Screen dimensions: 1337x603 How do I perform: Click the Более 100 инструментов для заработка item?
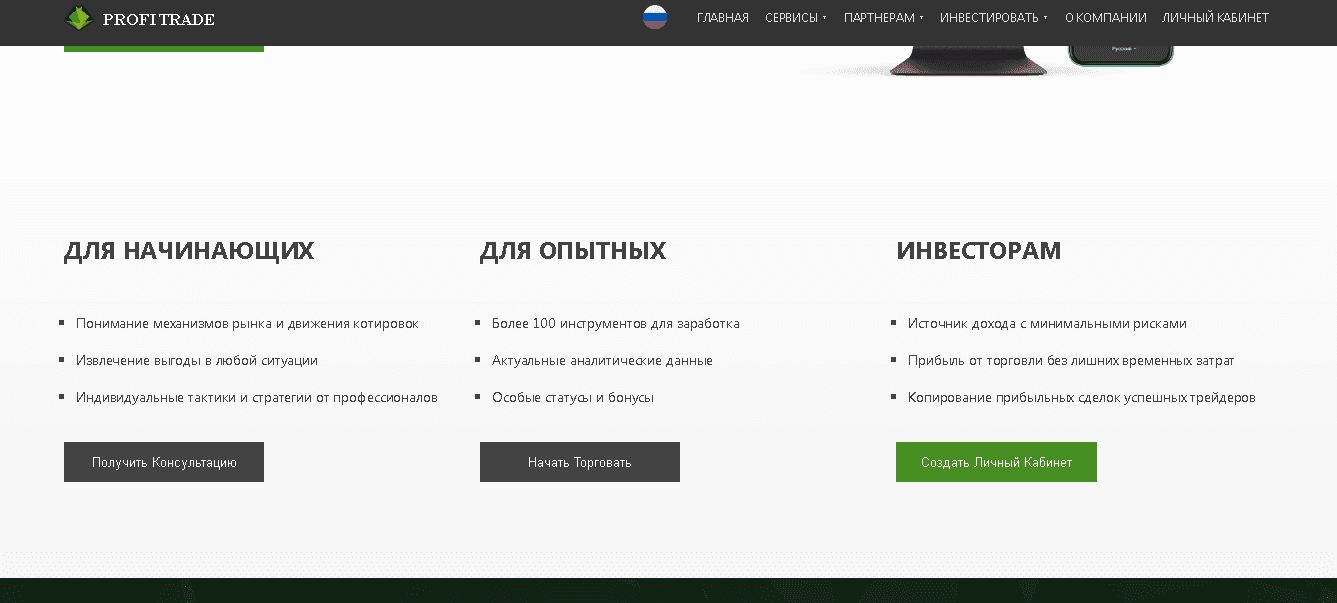tap(615, 324)
